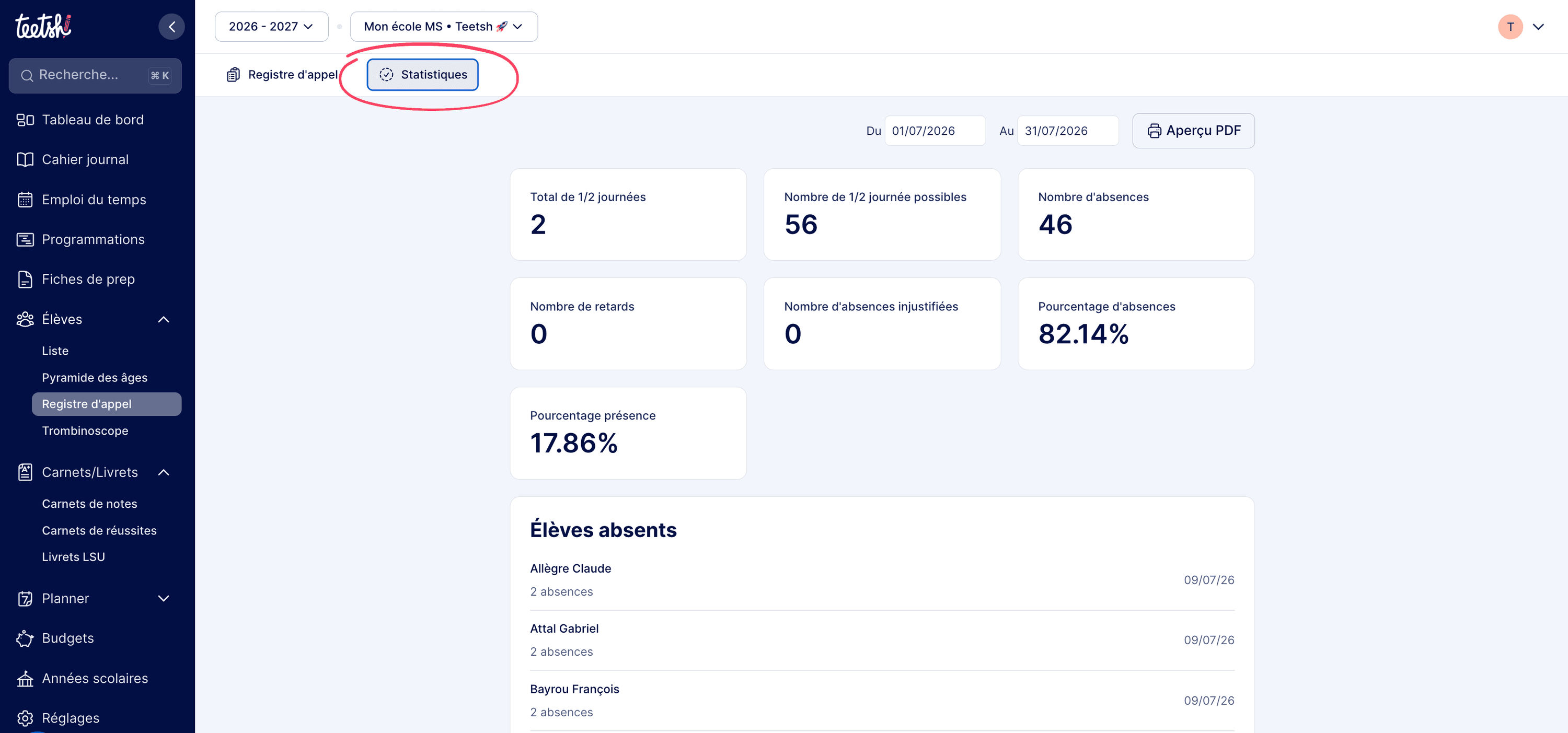1568x733 pixels.
Task: Click absent student Attal Gabriel
Action: 882,640
